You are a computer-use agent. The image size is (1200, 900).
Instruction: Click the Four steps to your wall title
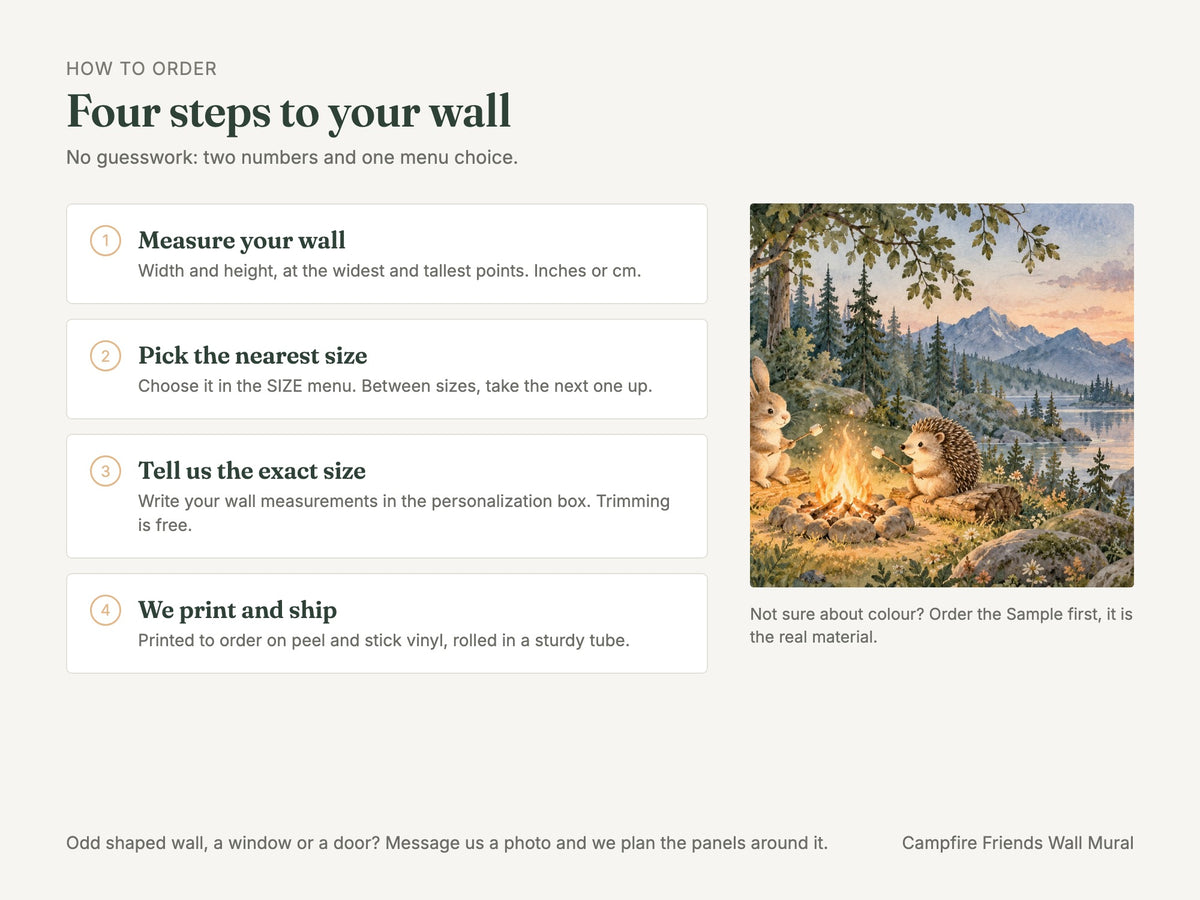(289, 111)
